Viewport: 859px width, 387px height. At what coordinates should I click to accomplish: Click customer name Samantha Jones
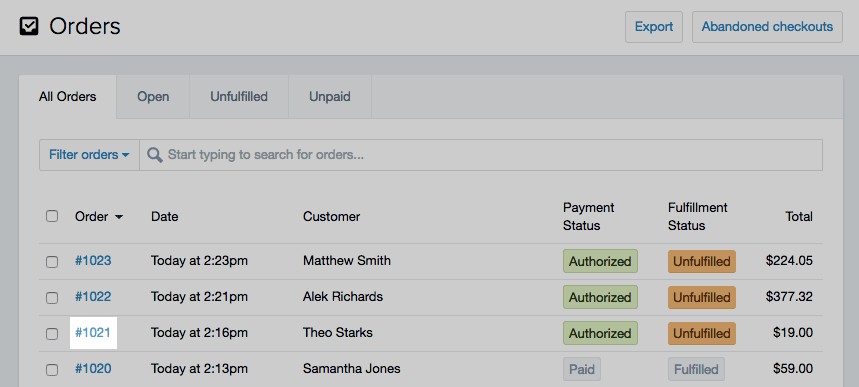[352, 368]
